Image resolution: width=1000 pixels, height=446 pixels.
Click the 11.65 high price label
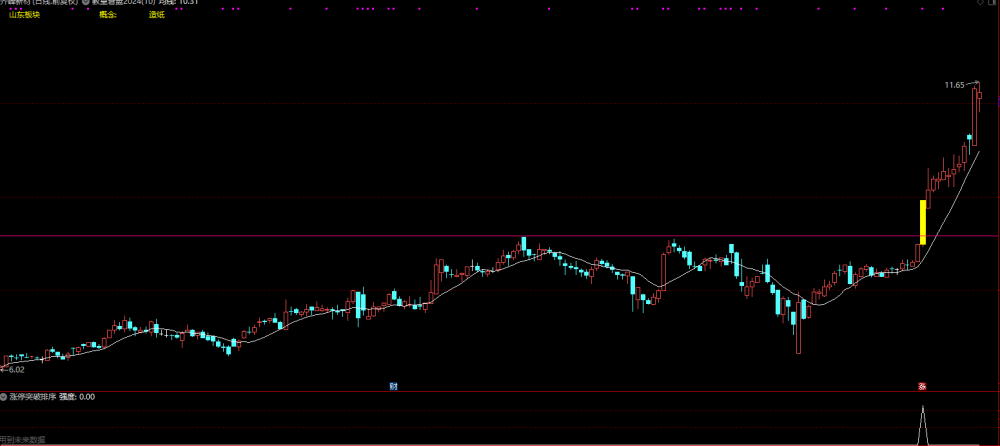(954, 84)
